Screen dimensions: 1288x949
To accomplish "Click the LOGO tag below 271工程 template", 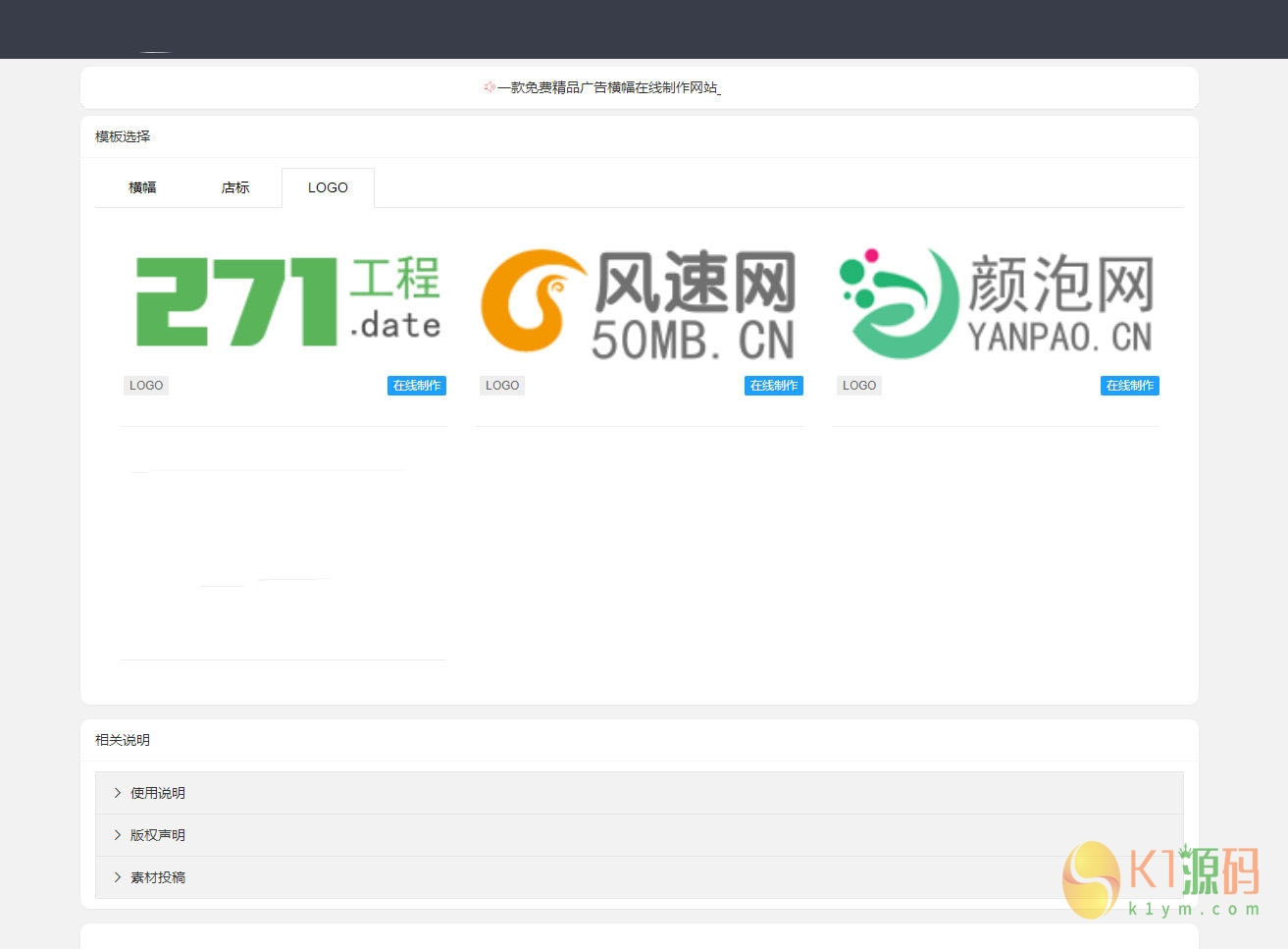I will coord(146,386).
